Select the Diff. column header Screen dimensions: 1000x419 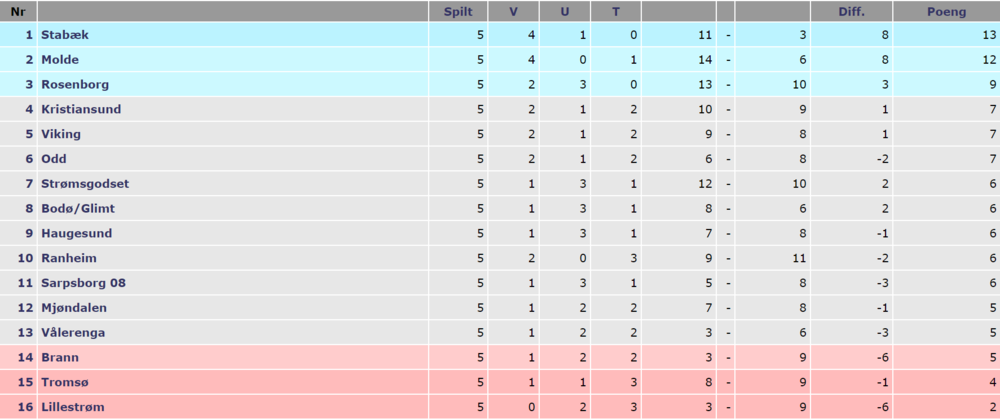pos(851,12)
